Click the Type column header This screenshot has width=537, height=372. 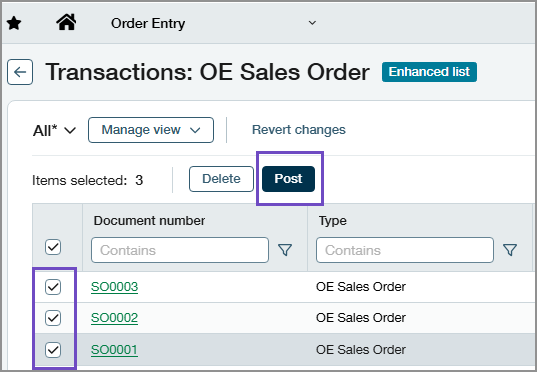pos(333,221)
